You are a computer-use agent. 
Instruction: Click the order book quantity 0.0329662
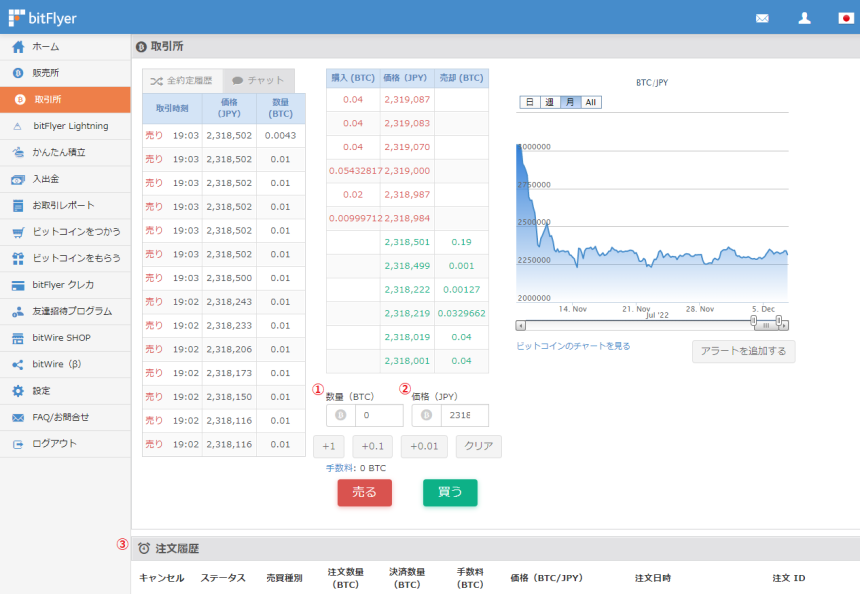click(x=461, y=314)
